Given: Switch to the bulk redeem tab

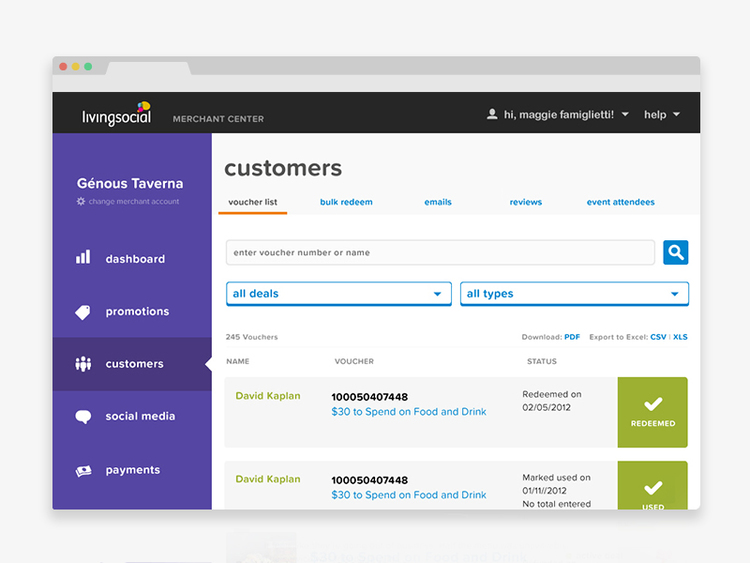Looking at the screenshot, I should [346, 202].
